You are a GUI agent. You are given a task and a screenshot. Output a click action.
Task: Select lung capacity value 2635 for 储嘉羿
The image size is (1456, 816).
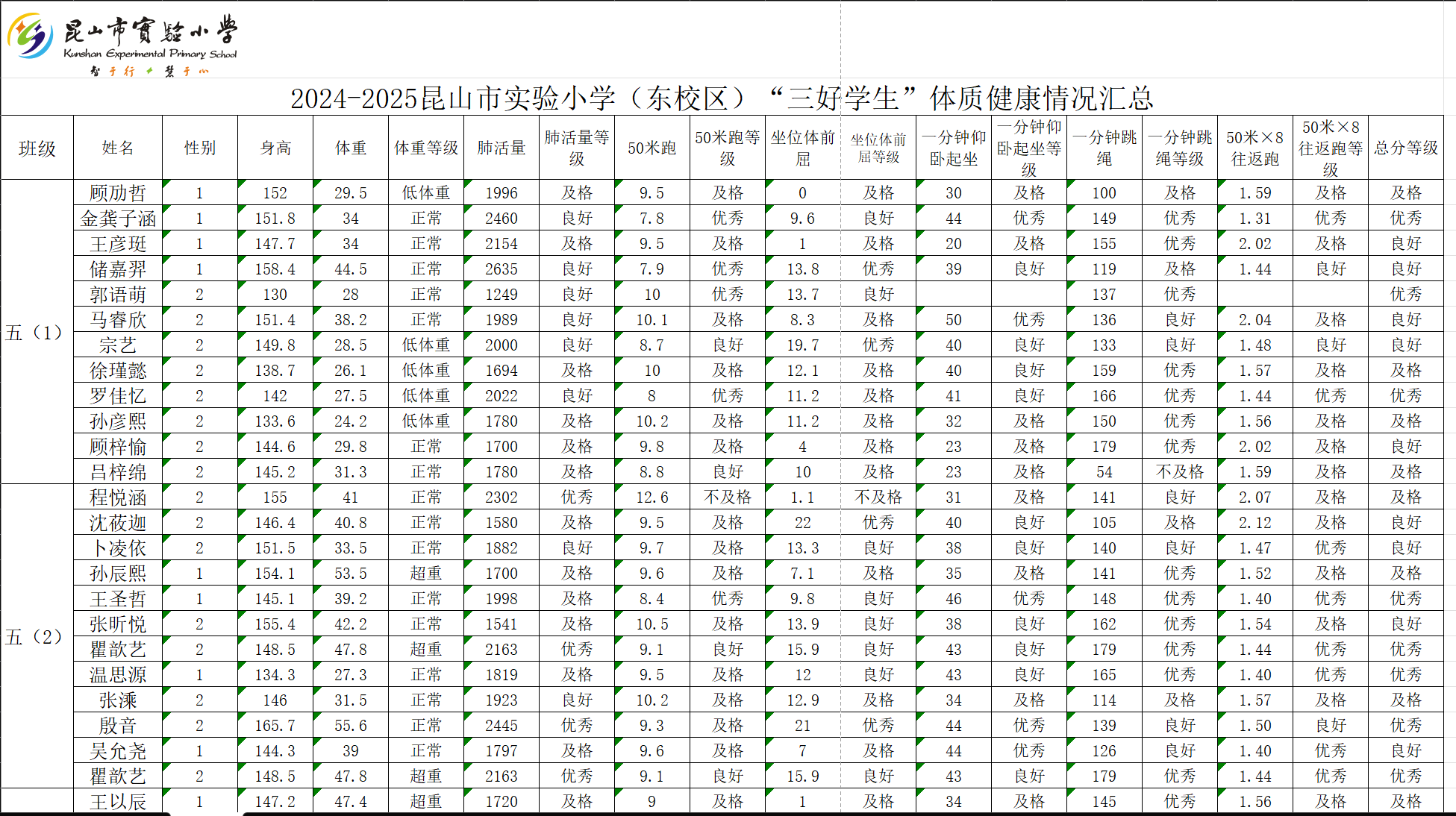502,269
